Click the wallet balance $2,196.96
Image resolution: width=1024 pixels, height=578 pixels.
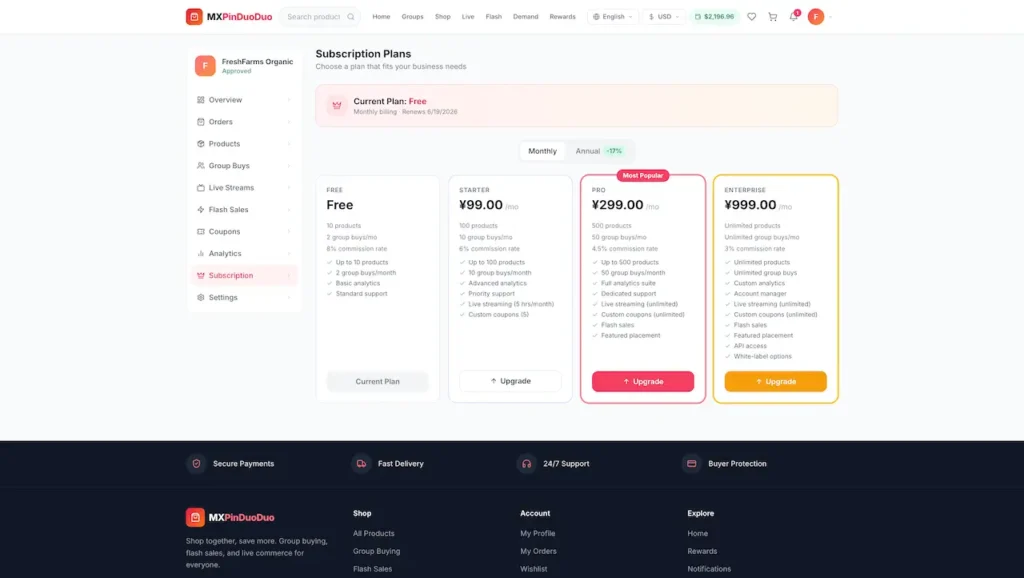click(x=714, y=16)
